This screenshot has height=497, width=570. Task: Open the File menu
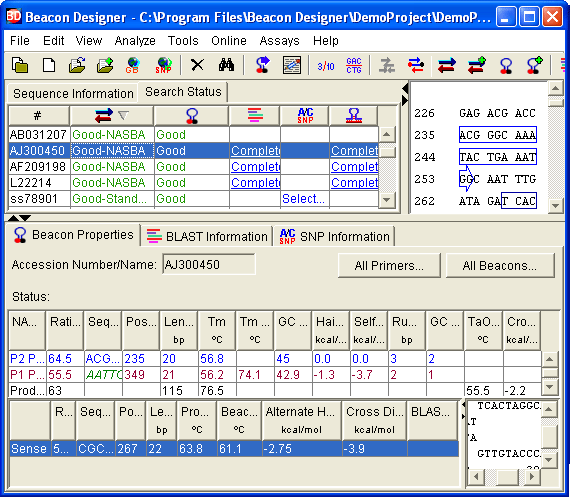20,41
